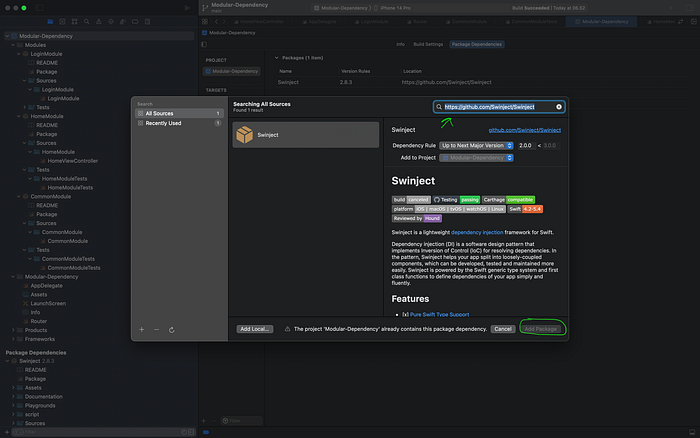Collapse the CommonModule package

[19, 196]
